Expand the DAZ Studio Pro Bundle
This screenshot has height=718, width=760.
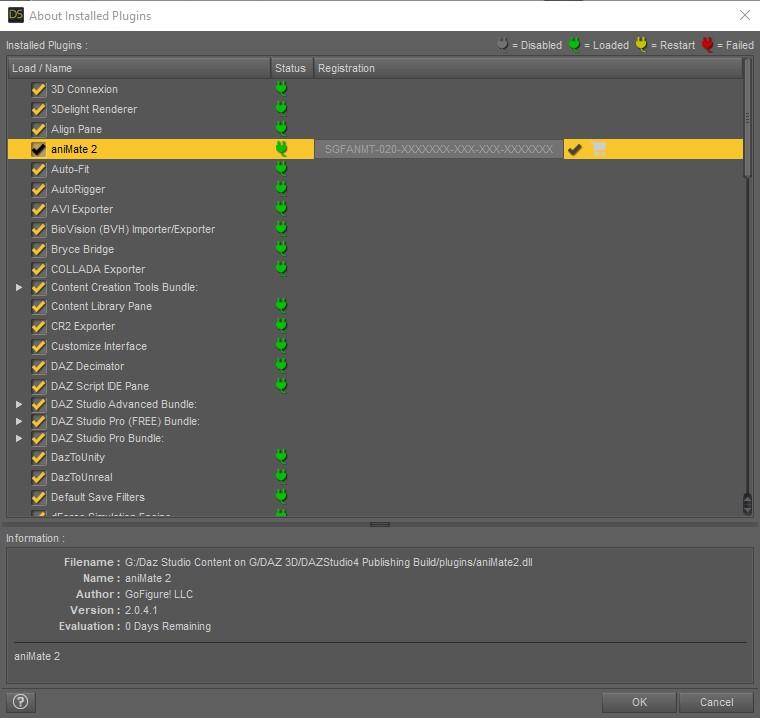click(x=19, y=438)
